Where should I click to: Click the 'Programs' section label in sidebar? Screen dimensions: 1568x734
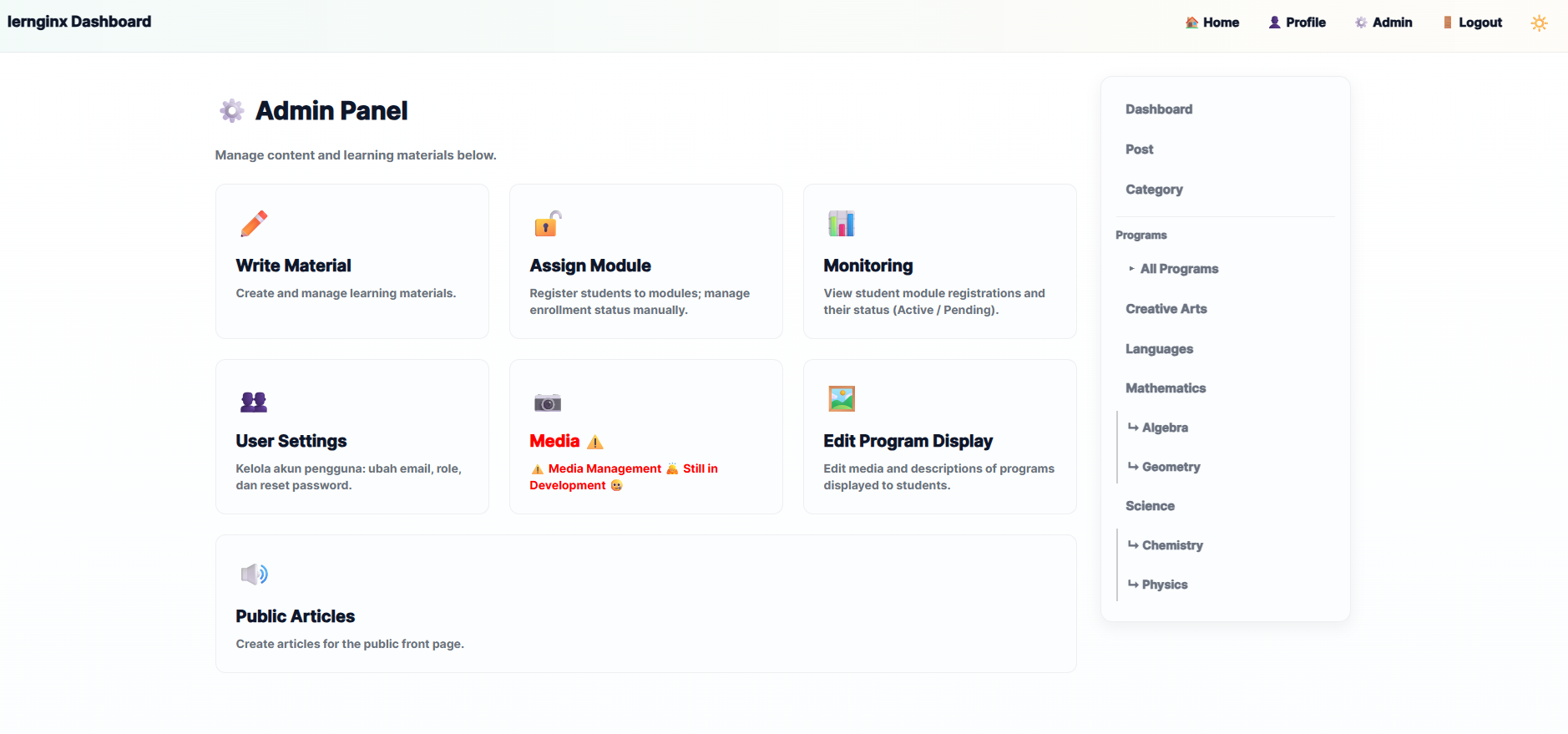coord(1141,235)
